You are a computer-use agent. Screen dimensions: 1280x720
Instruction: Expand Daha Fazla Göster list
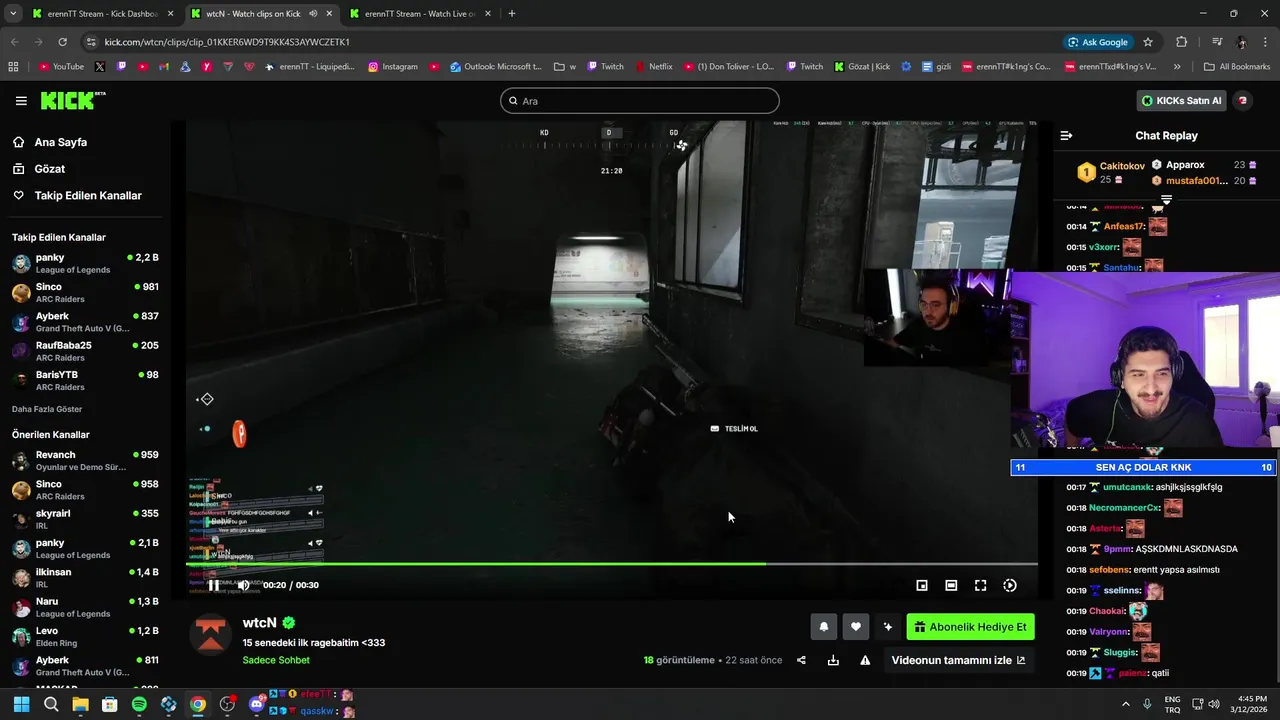[x=47, y=409]
